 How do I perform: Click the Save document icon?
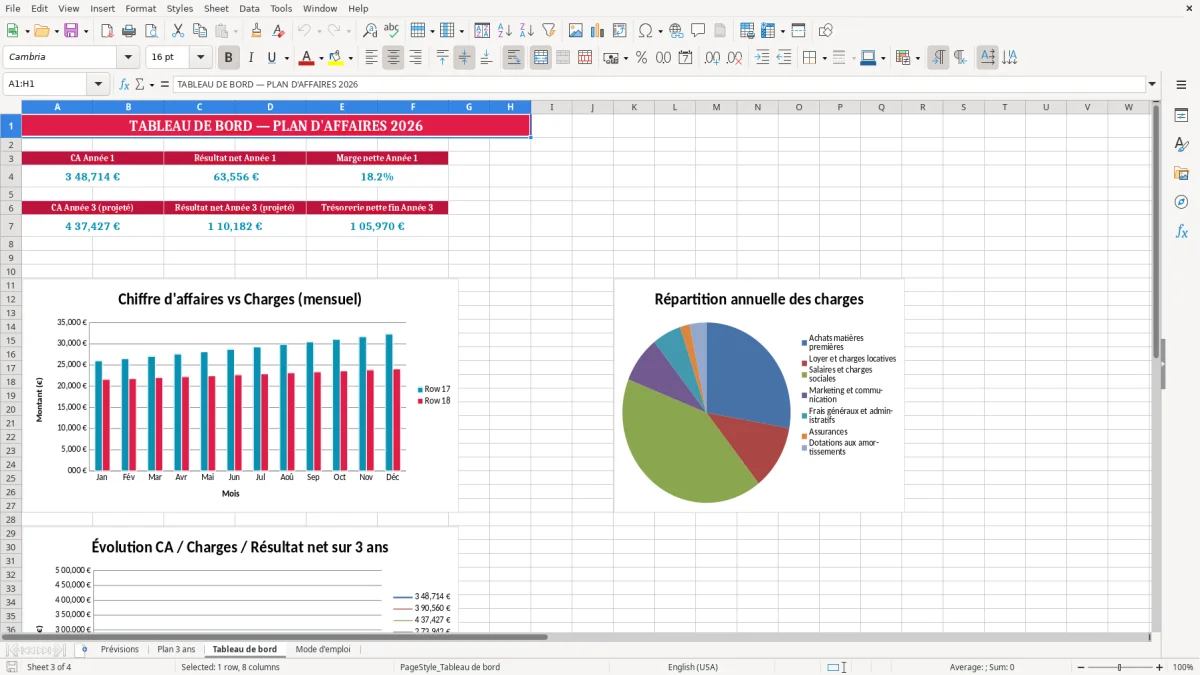pos(71,31)
